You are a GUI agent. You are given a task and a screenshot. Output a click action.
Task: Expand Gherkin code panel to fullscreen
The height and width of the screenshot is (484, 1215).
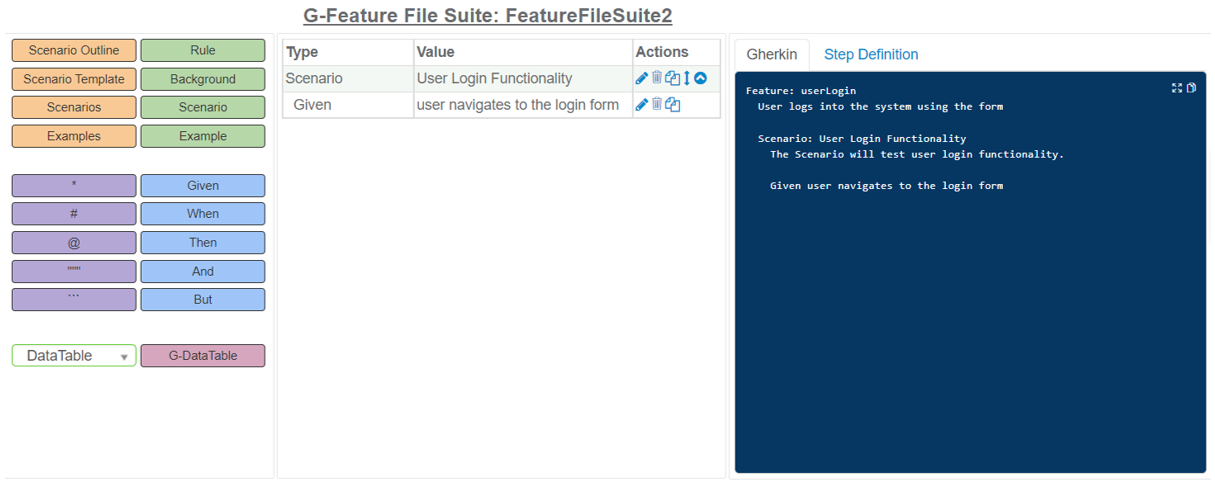click(1177, 88)
